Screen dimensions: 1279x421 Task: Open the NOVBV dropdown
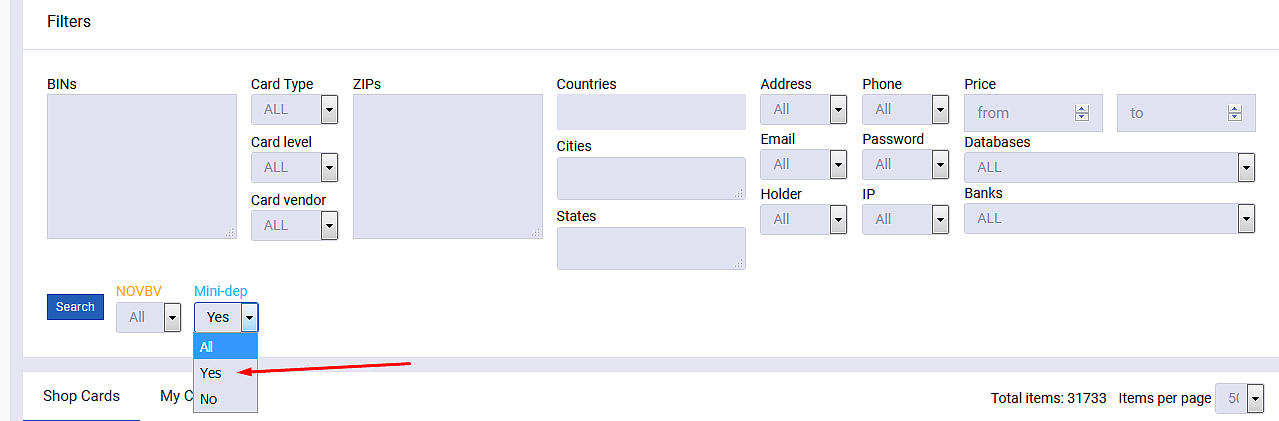148,317
